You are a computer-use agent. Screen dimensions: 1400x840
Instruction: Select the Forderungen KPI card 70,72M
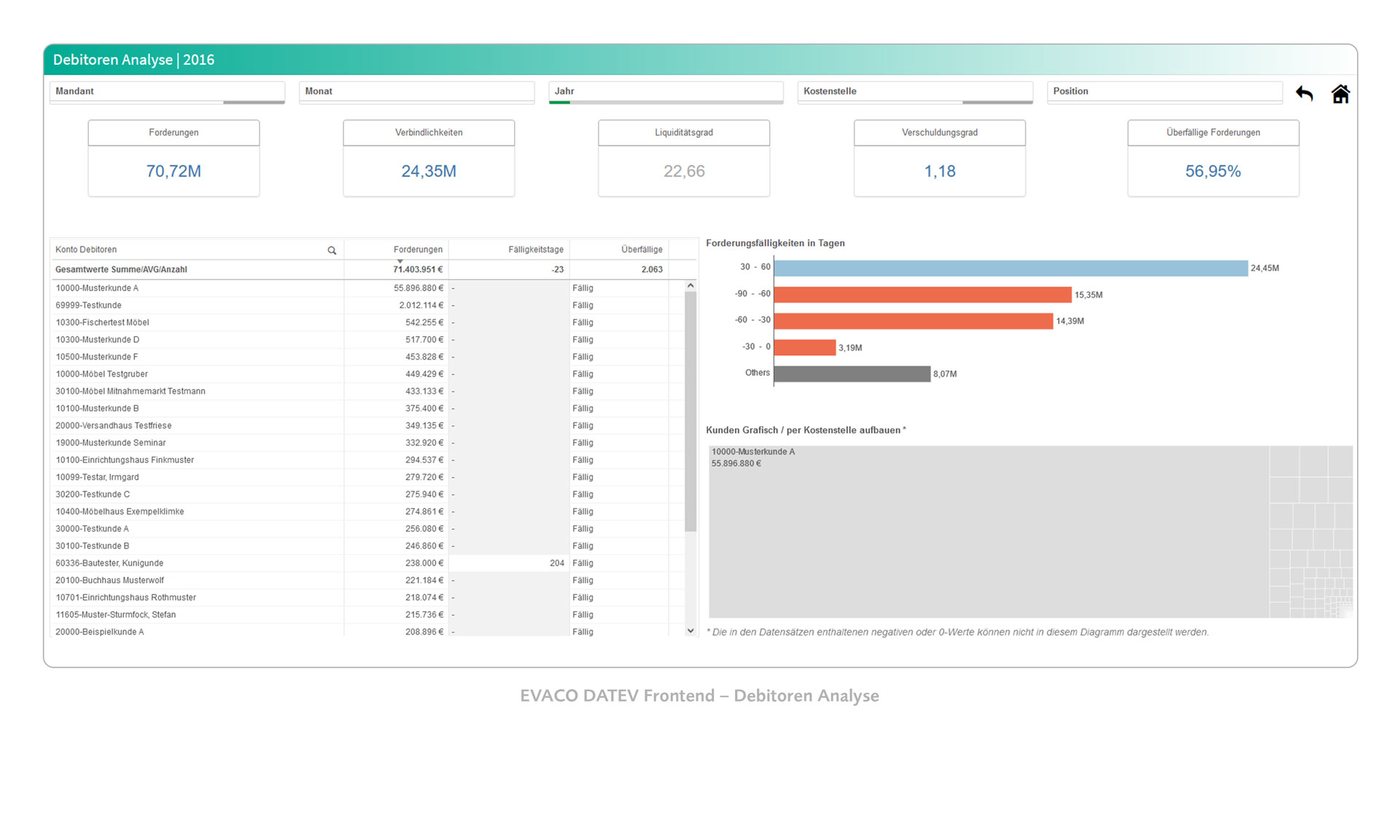[174, 158]
